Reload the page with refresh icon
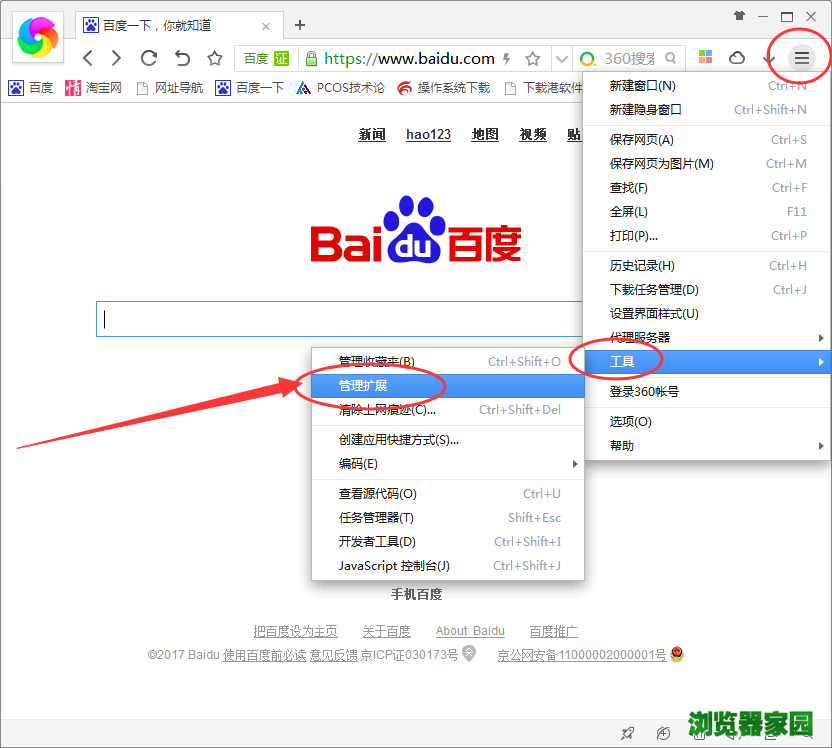832x748 pixels. click(149, 58)
